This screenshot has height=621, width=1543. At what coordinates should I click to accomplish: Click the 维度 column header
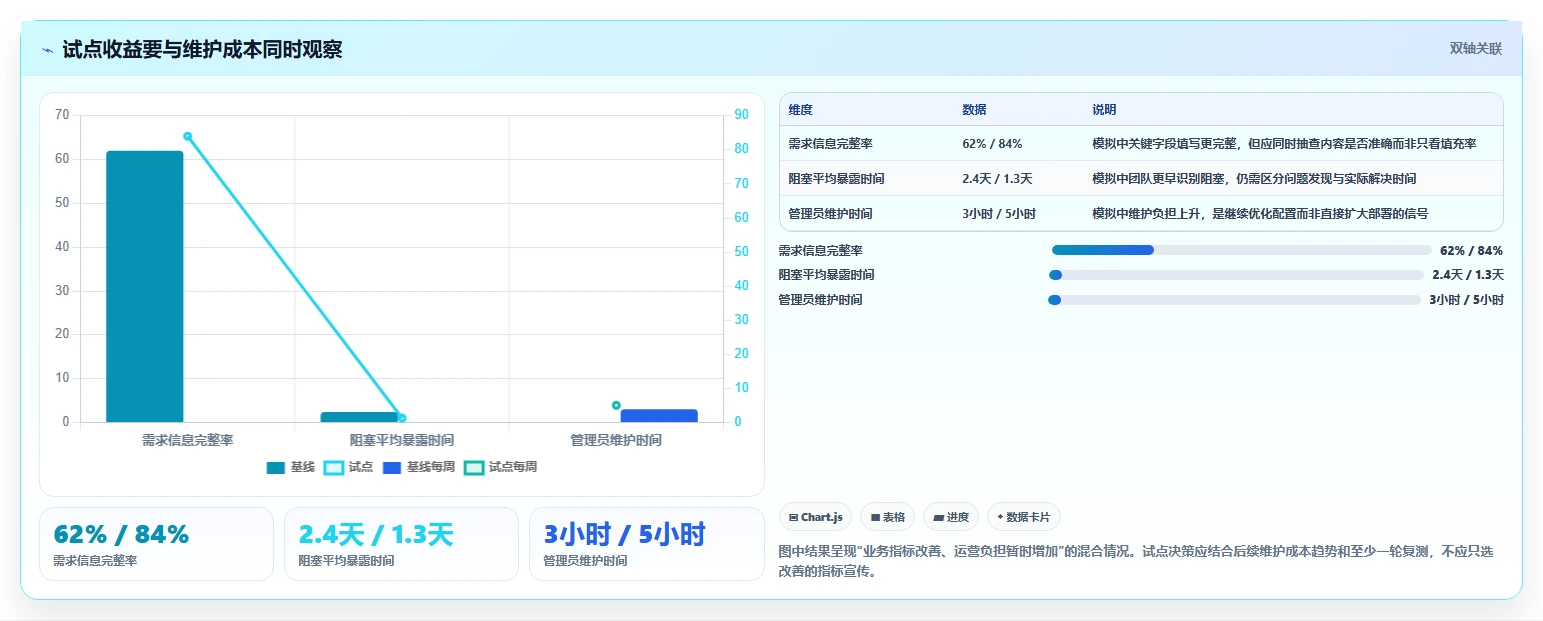801,110
